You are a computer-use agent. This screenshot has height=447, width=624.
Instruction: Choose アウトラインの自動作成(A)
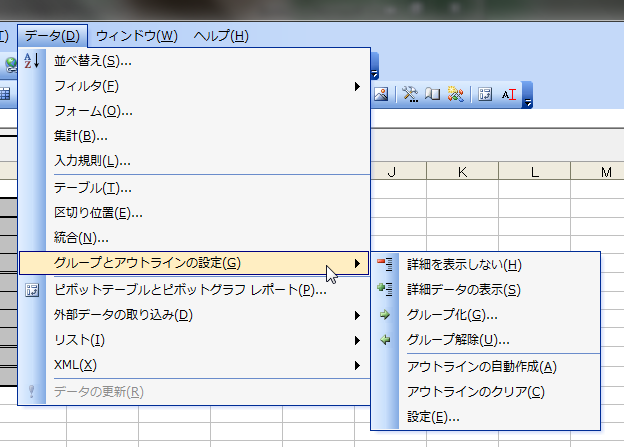point(486,367)
